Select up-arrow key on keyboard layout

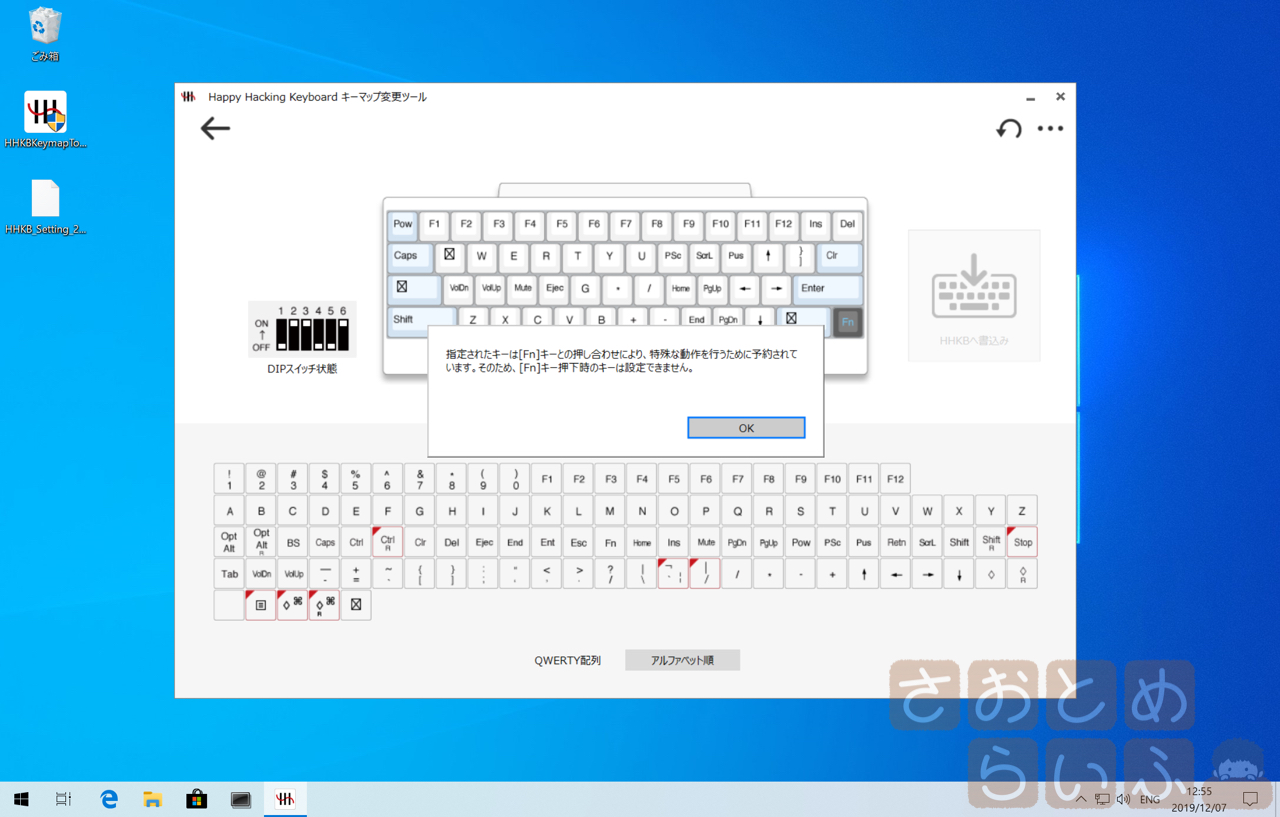point(768,257)
